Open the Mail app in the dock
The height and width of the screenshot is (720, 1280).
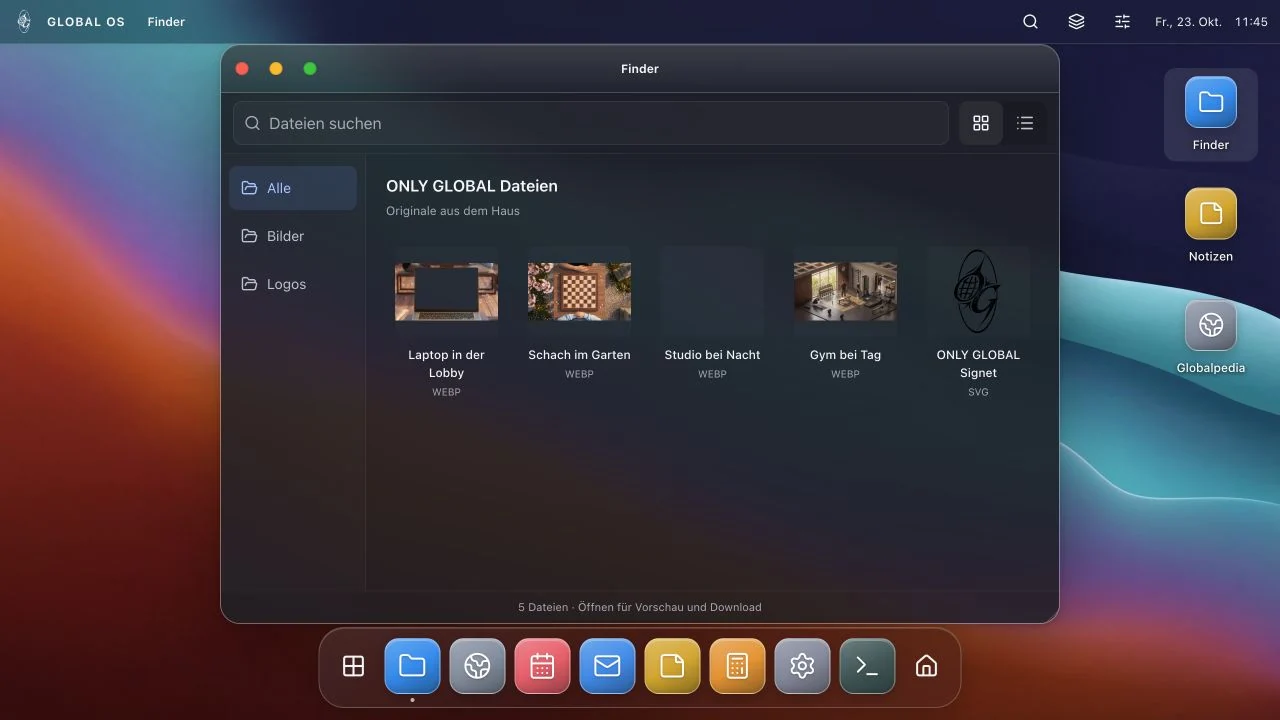click(607, 666)
